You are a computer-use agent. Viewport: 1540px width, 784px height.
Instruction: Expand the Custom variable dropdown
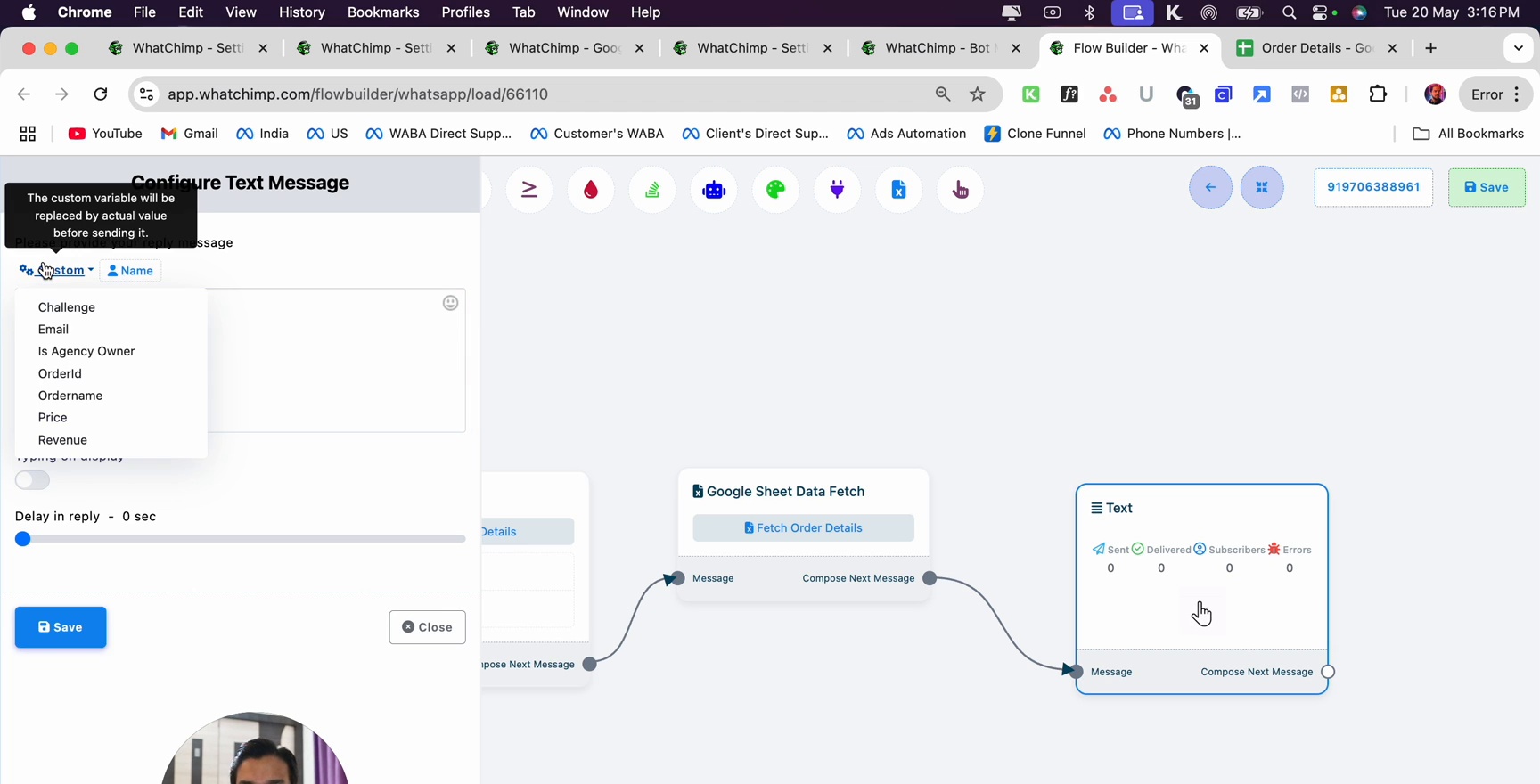56,270
